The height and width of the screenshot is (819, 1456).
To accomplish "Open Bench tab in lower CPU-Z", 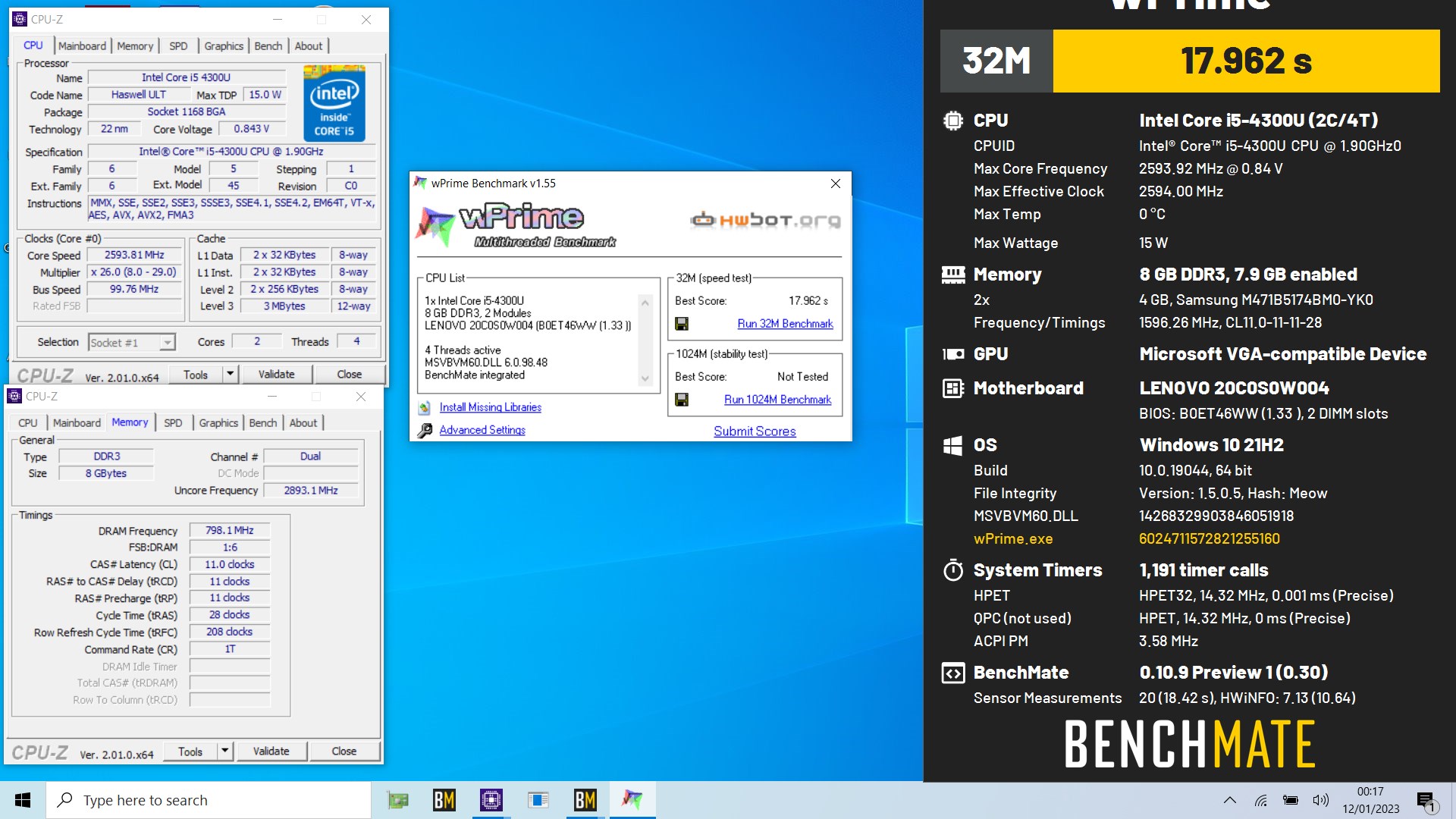I will click(263, 423).
